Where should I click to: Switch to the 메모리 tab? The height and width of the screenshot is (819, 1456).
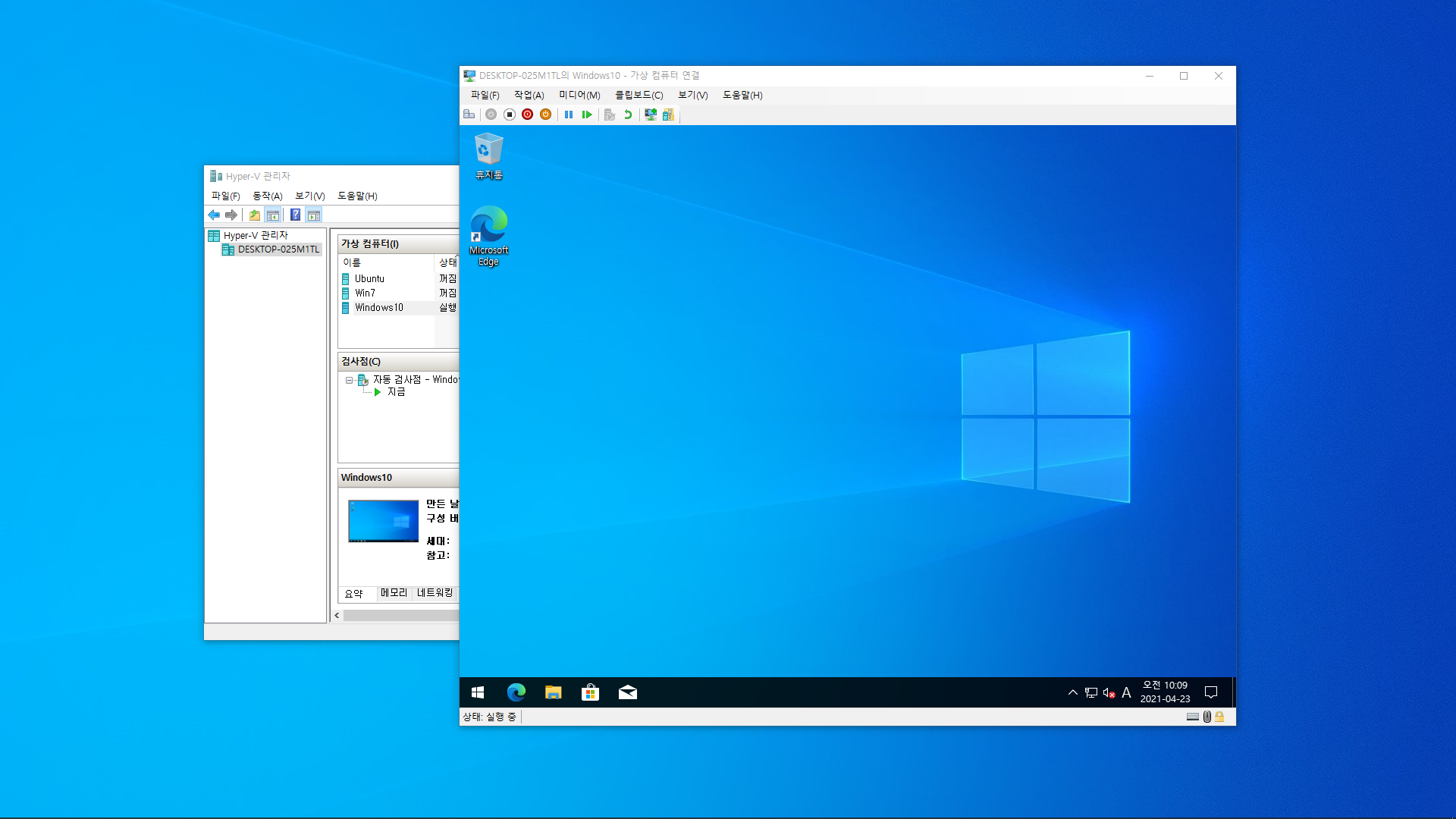coord(394,593)
